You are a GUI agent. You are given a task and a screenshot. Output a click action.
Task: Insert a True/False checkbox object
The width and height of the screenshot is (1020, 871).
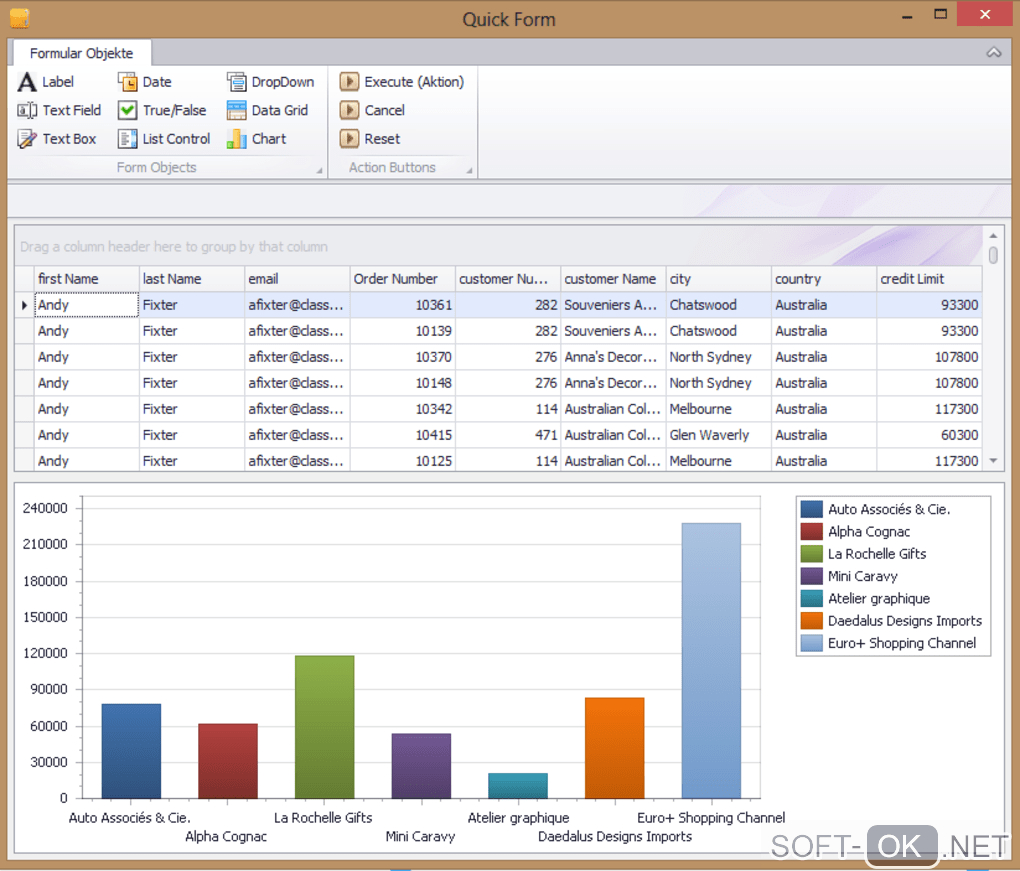click(x=127, y=111)
